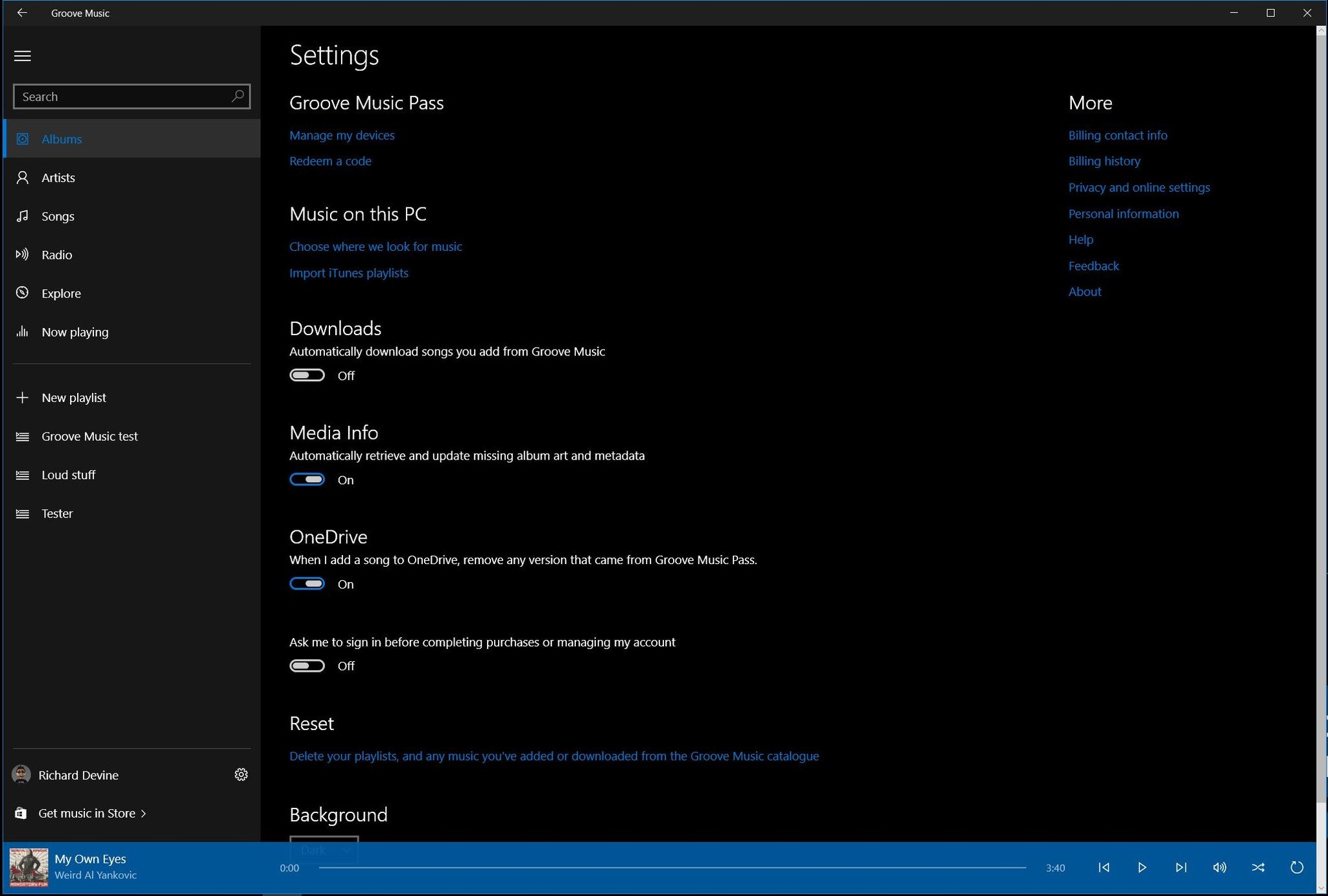Open settings via the gear icon

coord(241,775)
